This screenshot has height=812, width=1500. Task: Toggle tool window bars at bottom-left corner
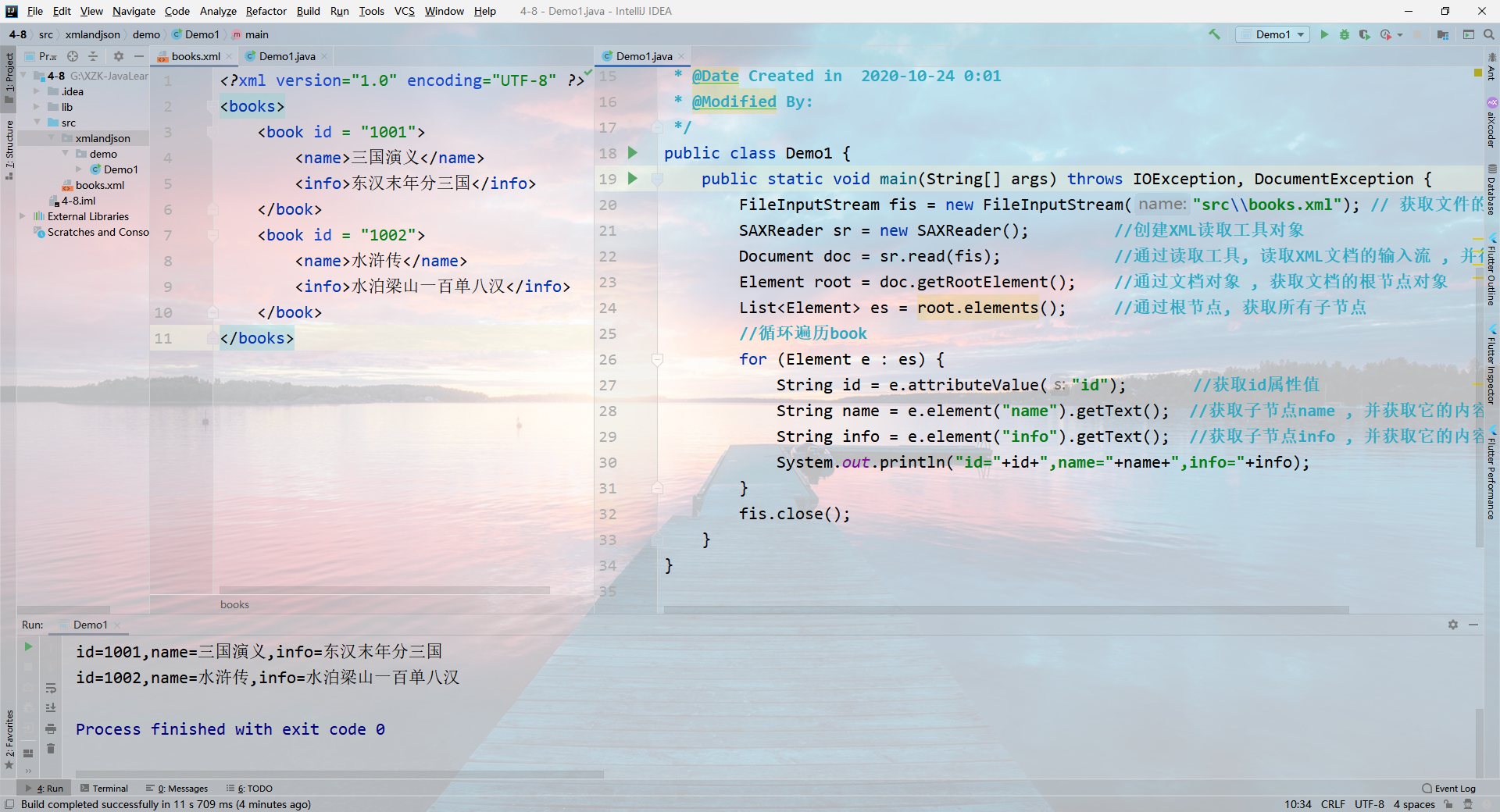click(9, 804)
